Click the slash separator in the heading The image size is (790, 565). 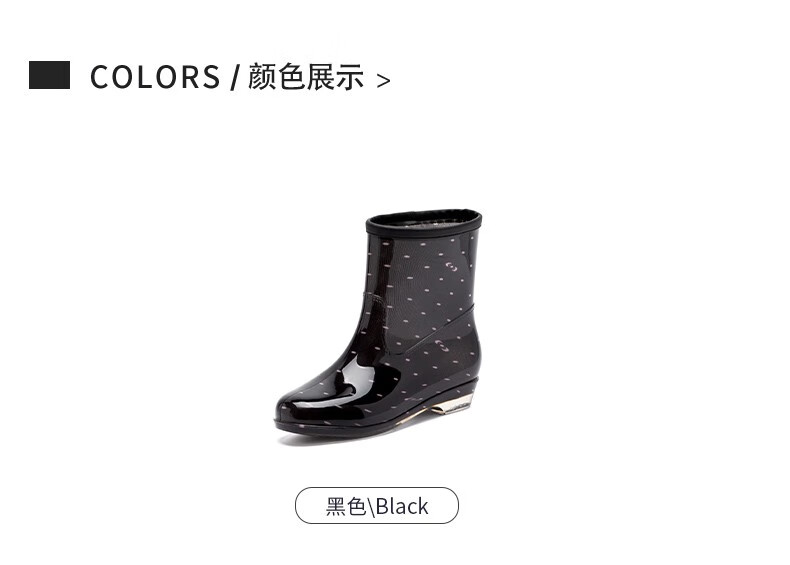coord(234,77)
